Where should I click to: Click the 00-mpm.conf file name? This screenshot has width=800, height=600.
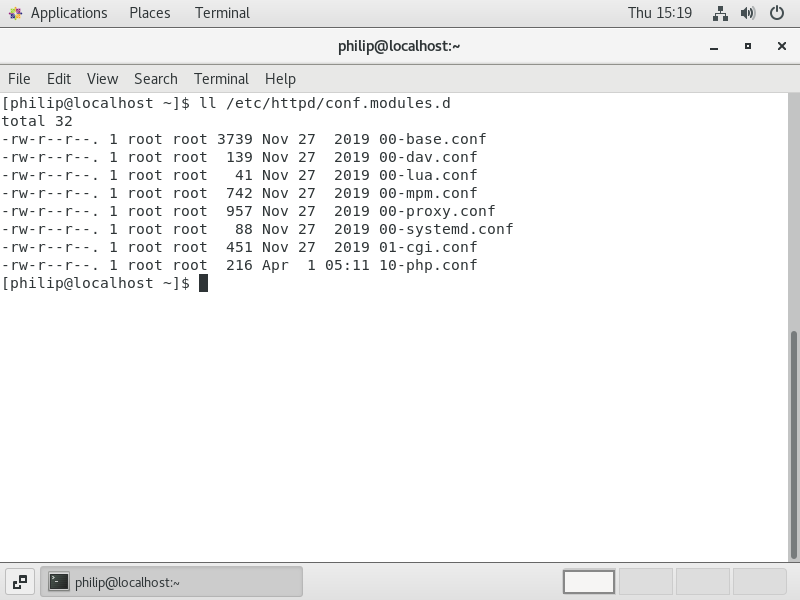click(x=428, y=193)
